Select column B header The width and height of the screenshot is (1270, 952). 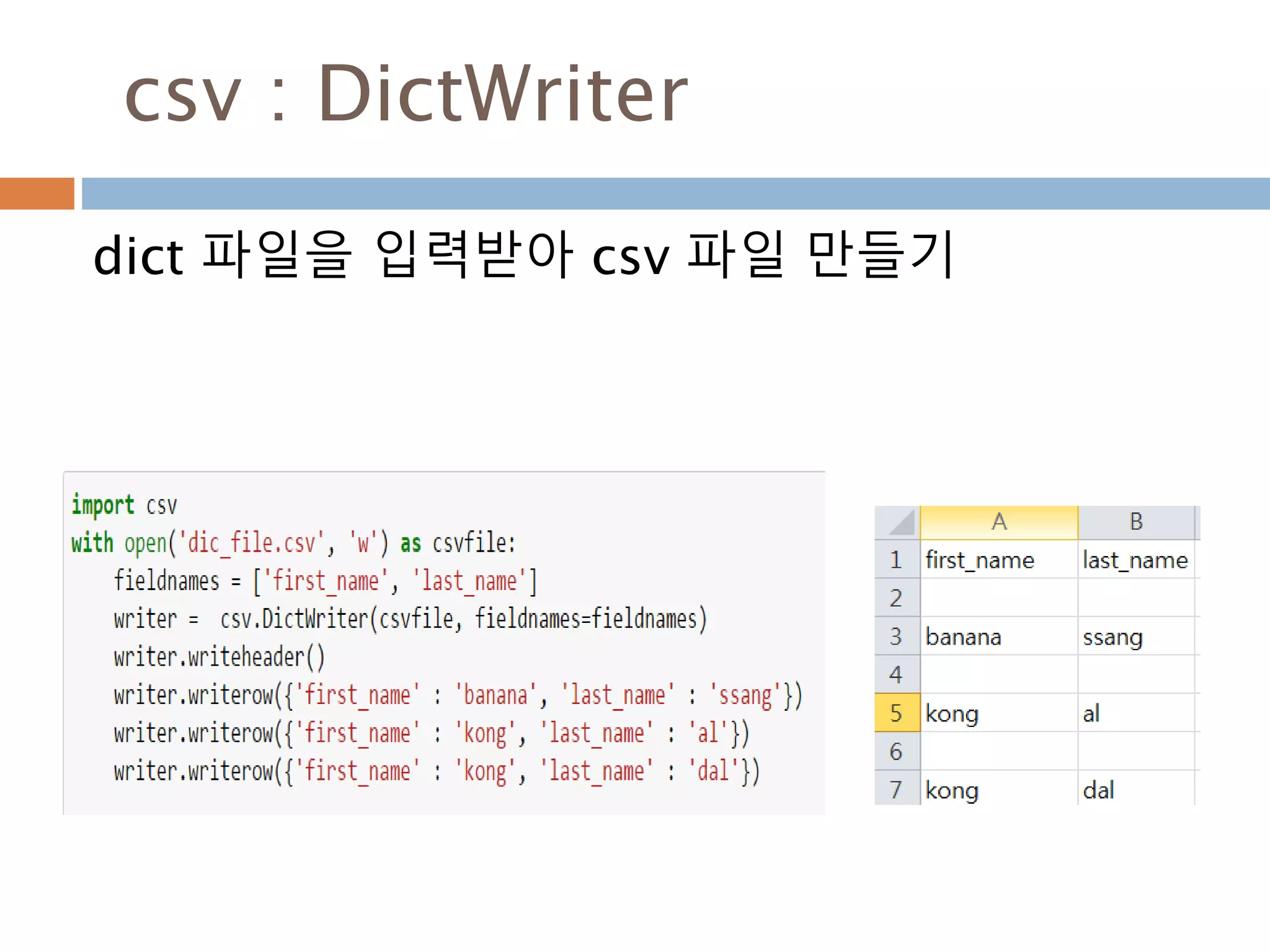(x=1135, y=522)
